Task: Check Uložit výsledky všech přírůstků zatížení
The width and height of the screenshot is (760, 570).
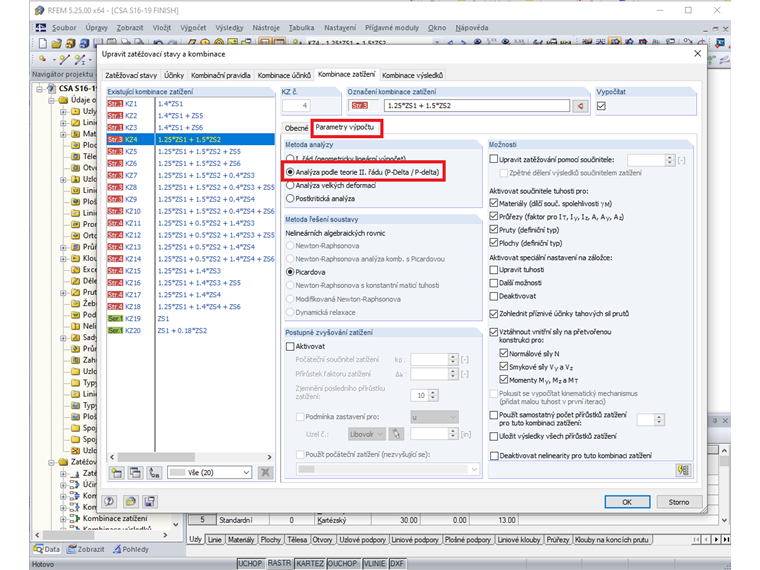Action: pyautogui.click(x=494, y=436)
